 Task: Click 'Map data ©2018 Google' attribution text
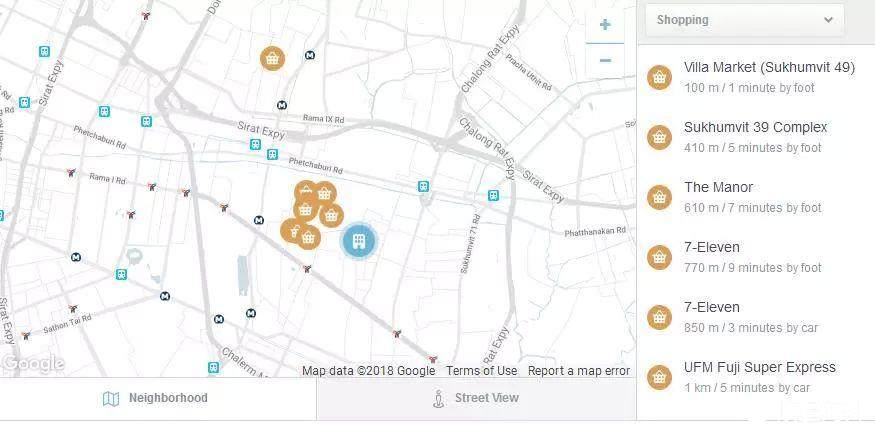pos(368,371)
